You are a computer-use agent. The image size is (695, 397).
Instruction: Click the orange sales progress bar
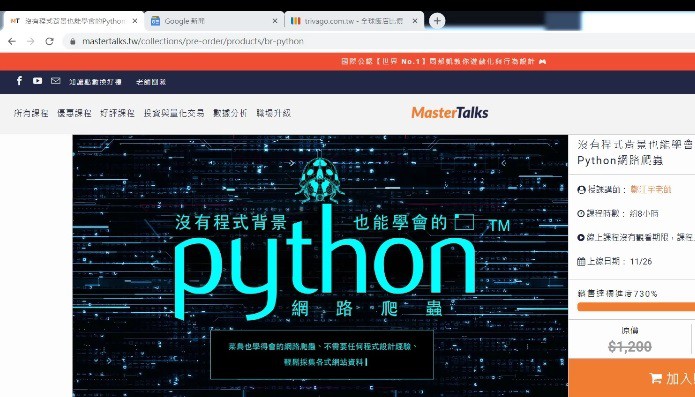pyautogui.click(x=636, y=307)
